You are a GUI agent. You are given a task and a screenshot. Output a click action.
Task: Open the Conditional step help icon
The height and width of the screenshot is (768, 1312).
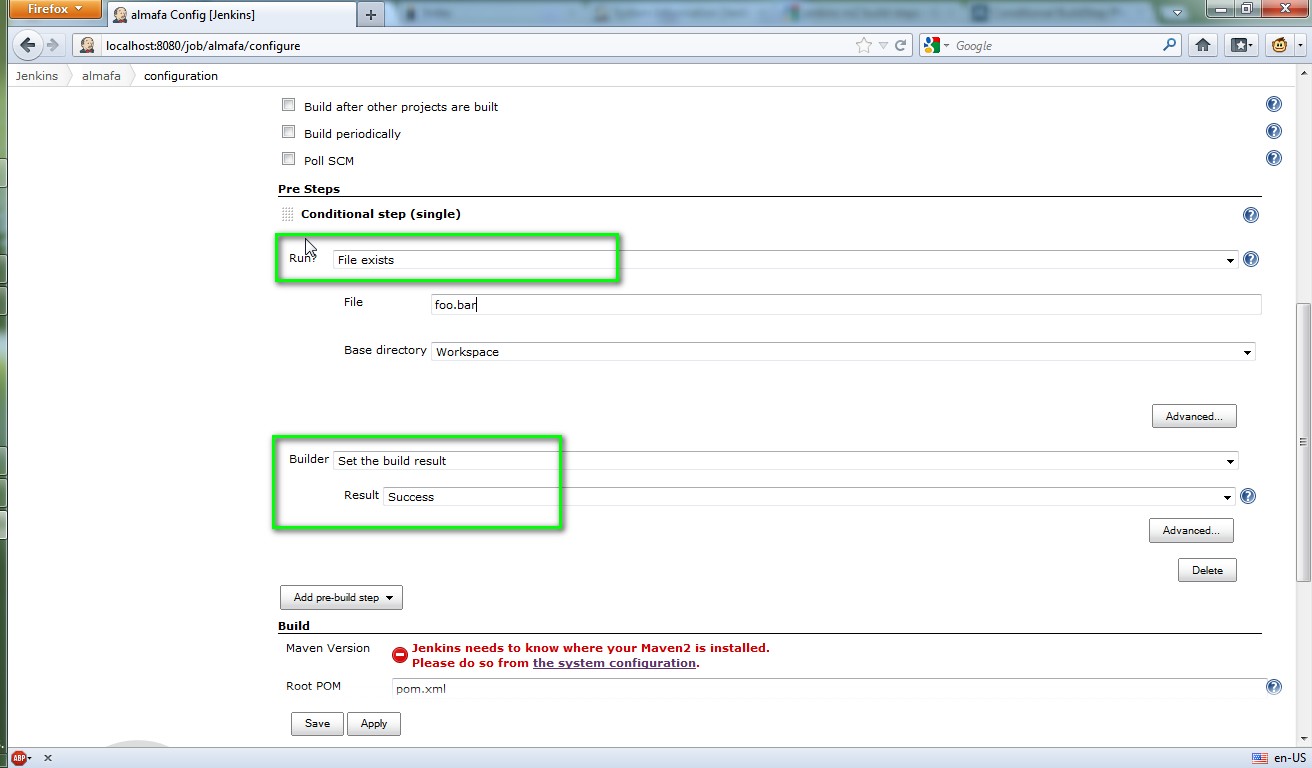(x=1250, y=214)
